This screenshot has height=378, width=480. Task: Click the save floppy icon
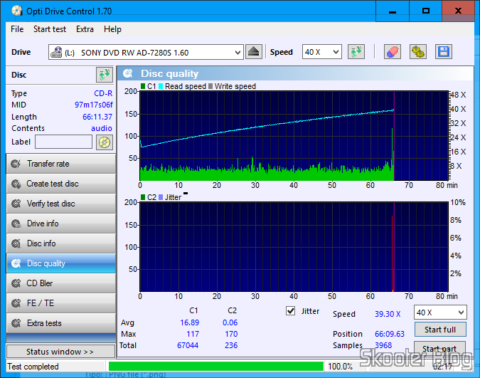[x=444, y=52]
